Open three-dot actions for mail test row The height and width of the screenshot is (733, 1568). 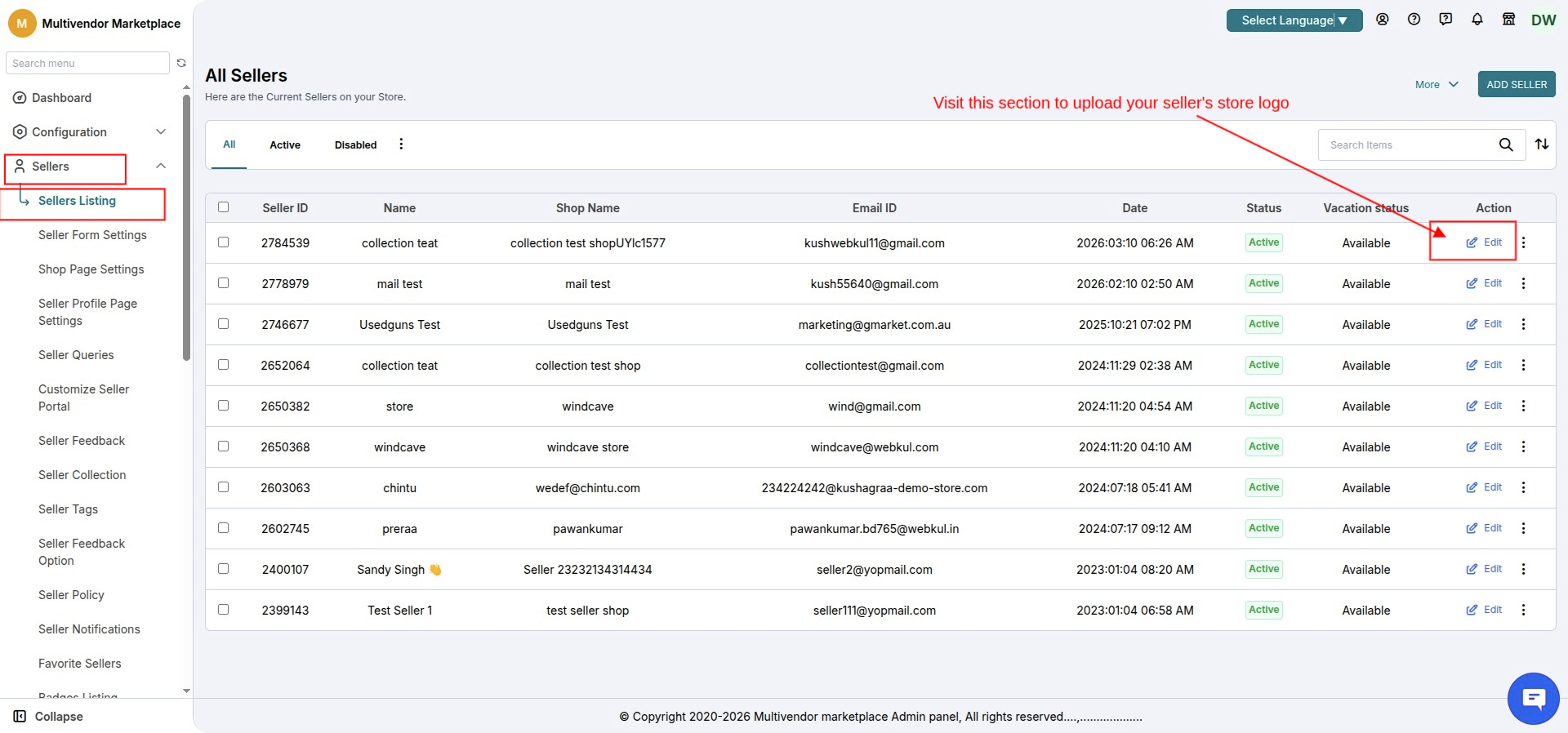[x=1523, y=283]
